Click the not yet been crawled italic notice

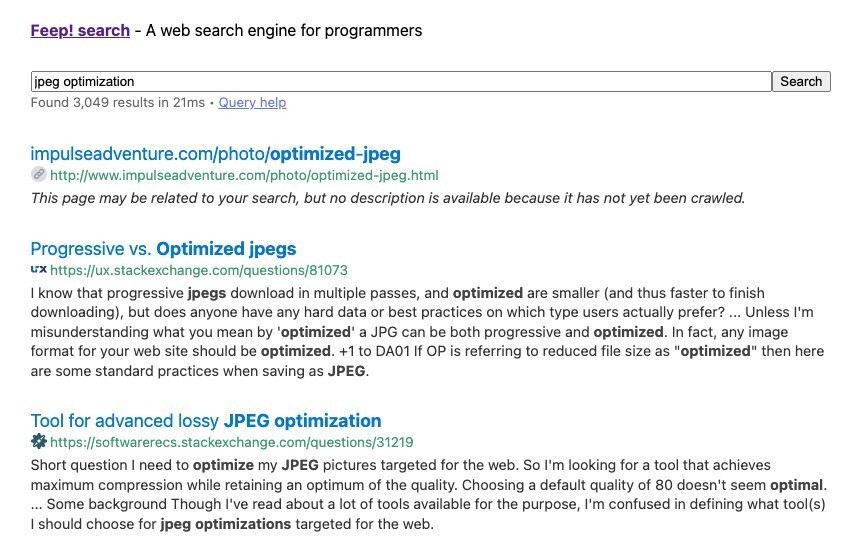pos(388,198)
